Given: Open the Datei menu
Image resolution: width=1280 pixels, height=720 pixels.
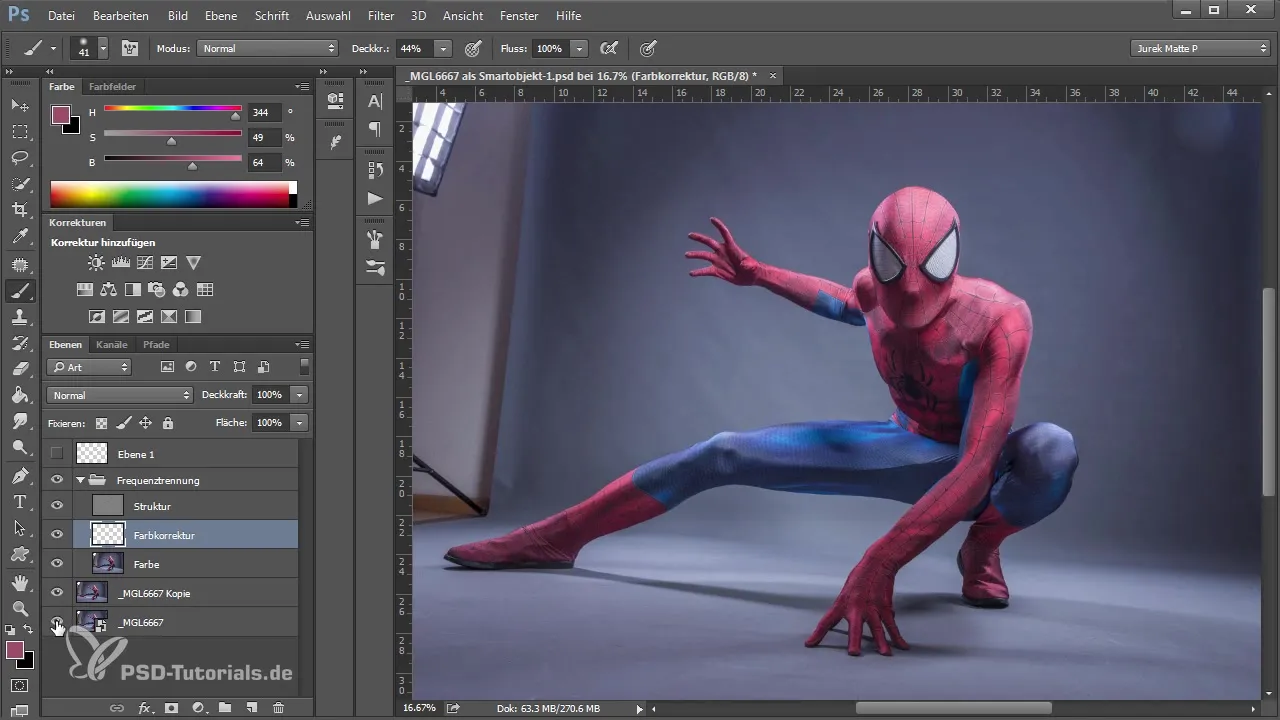Looking at the screenshot, I should (x=61, y=16).
